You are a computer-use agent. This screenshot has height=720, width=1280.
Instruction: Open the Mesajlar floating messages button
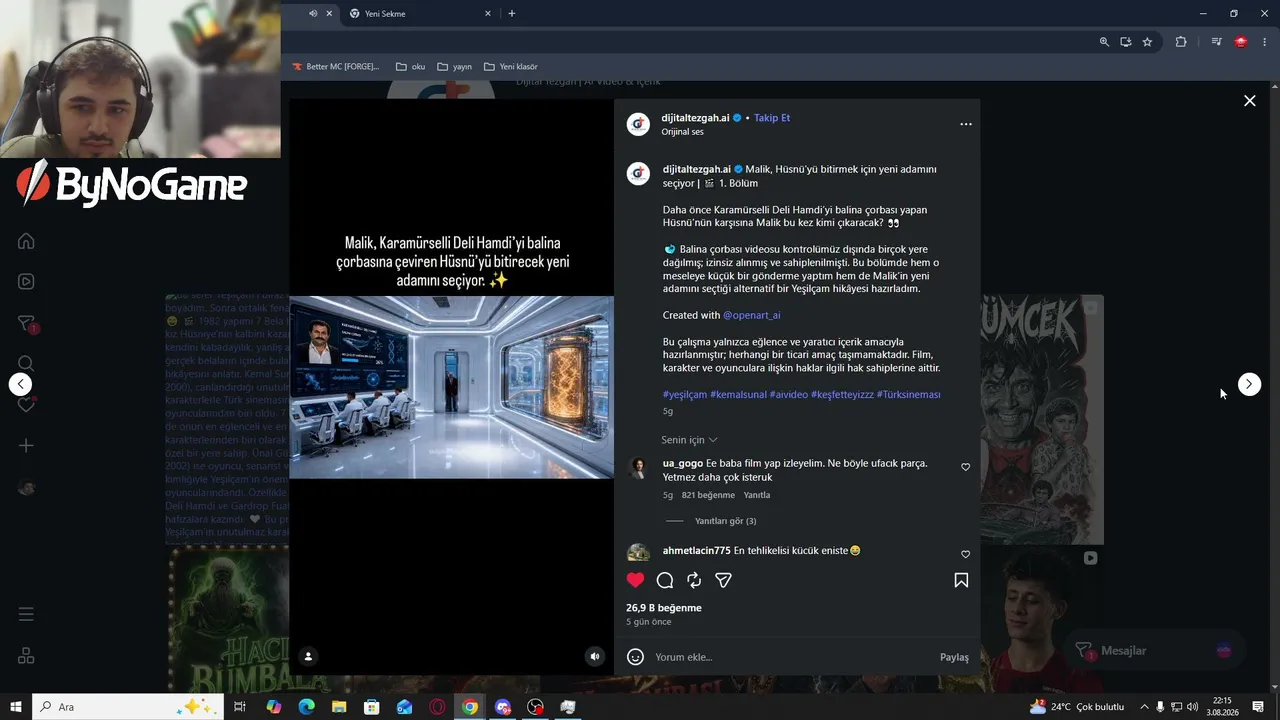point(1154,651)
